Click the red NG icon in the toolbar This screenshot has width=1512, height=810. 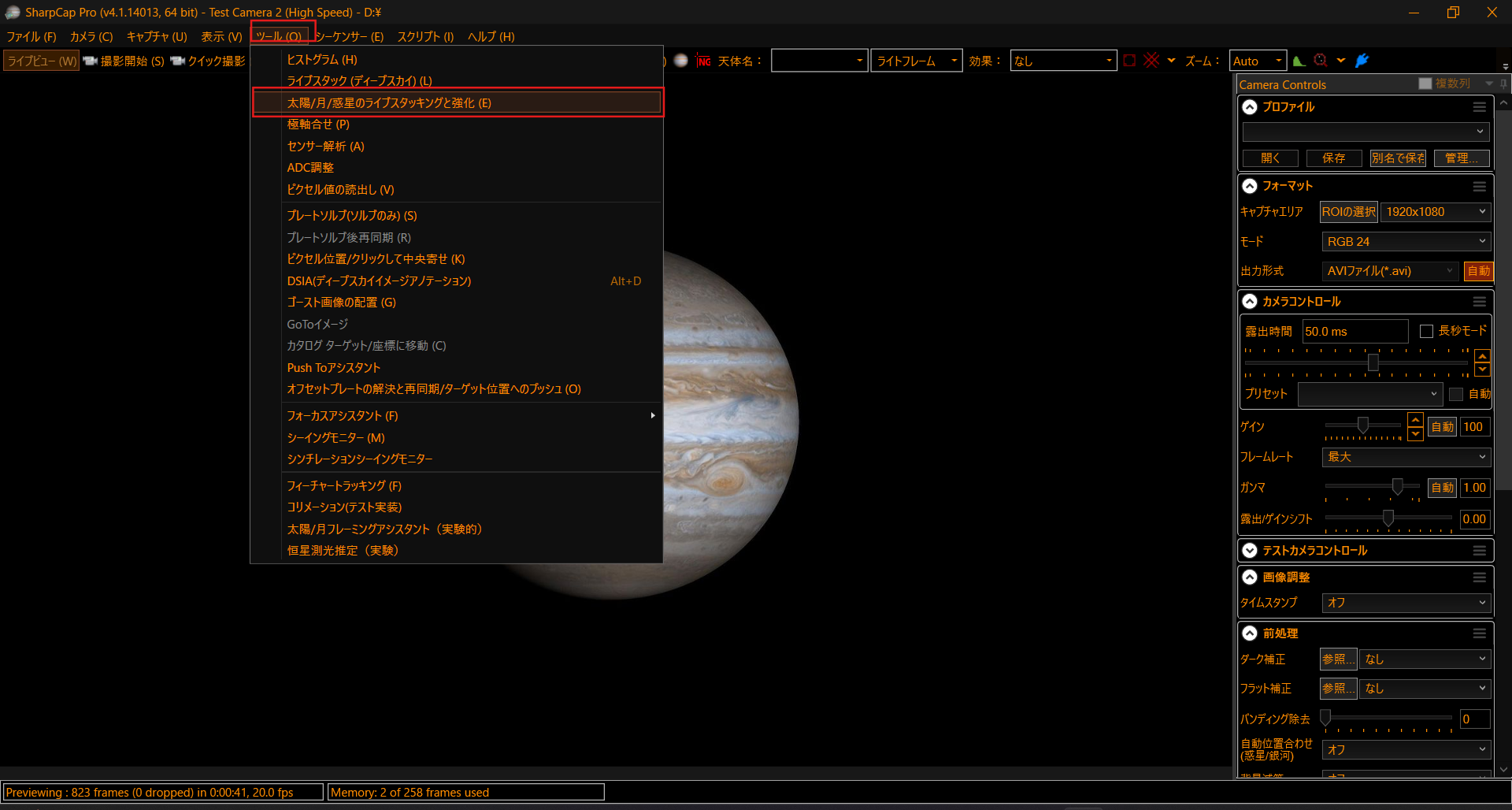click(x=704, y=61)
